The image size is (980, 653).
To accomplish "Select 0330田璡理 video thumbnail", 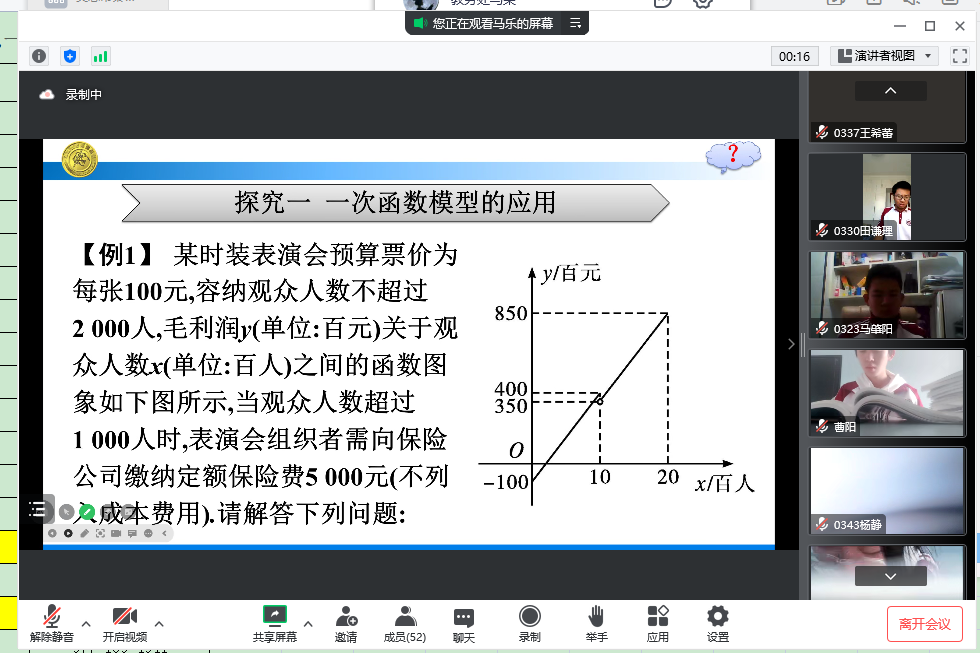I will 887,197.
